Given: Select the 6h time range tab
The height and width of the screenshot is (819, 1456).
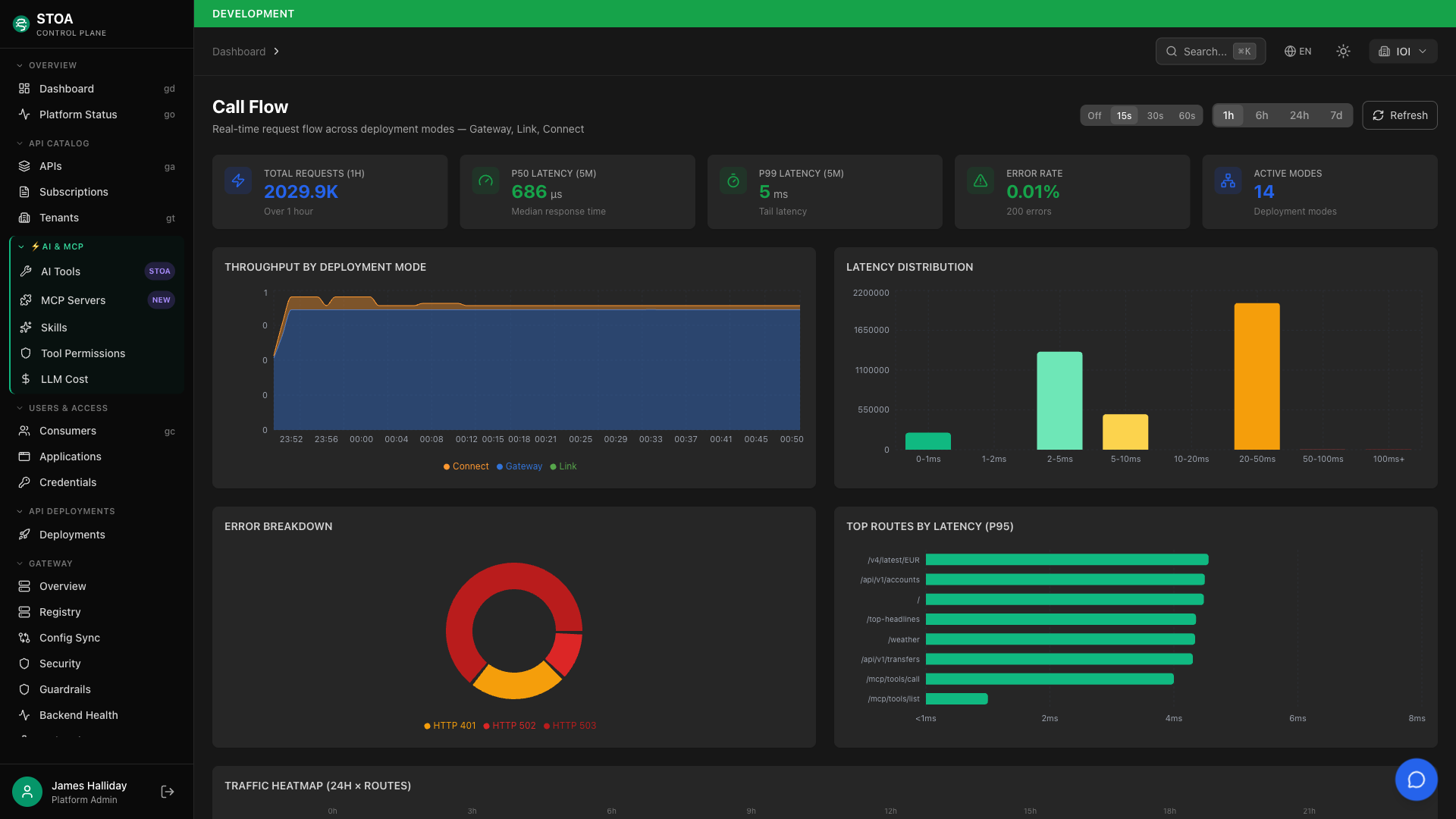Looking at the screenshot, I should pyautogui.click(x=1262, y=115).
